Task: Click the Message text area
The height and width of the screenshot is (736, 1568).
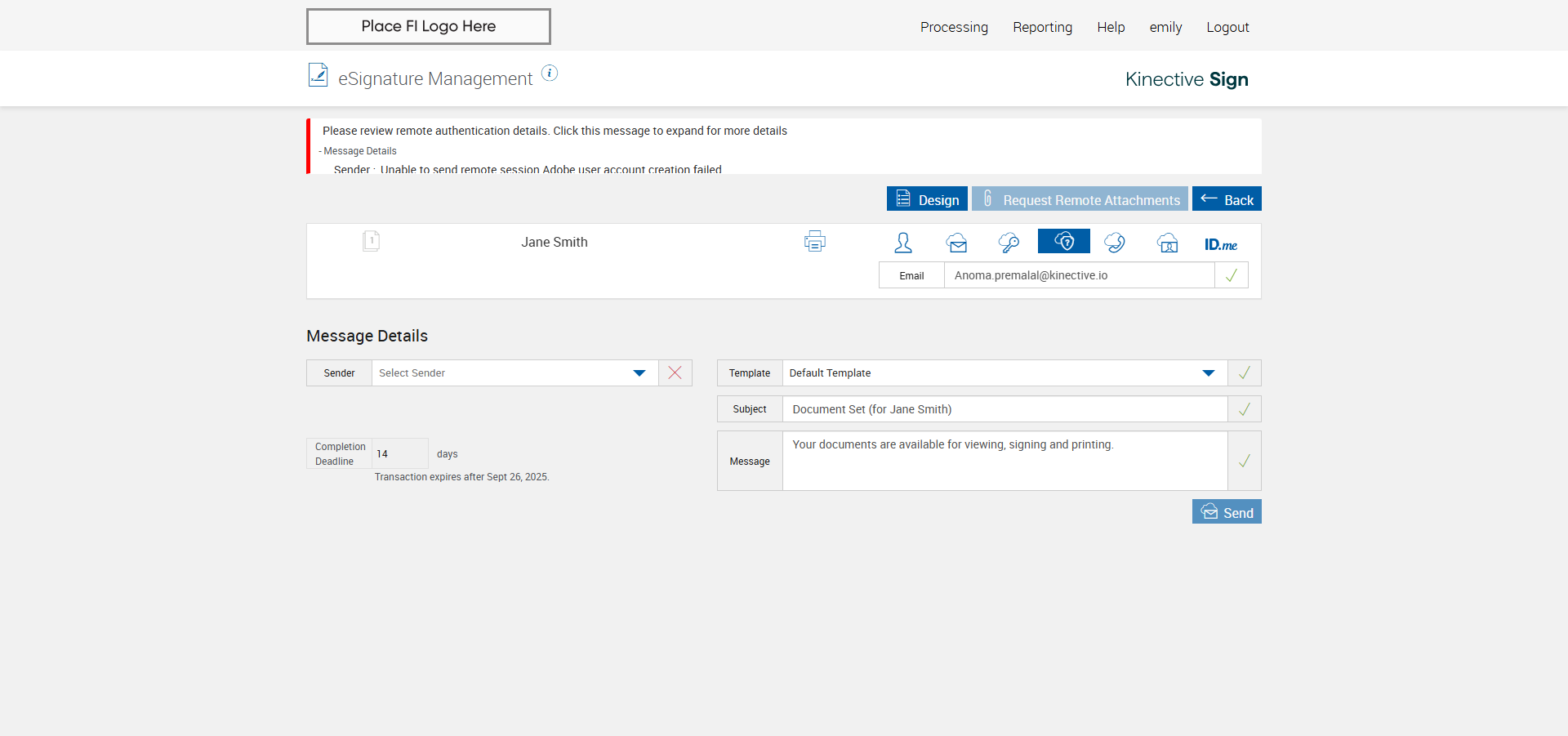Action: pyautogui.click(x=1004, y=461)
